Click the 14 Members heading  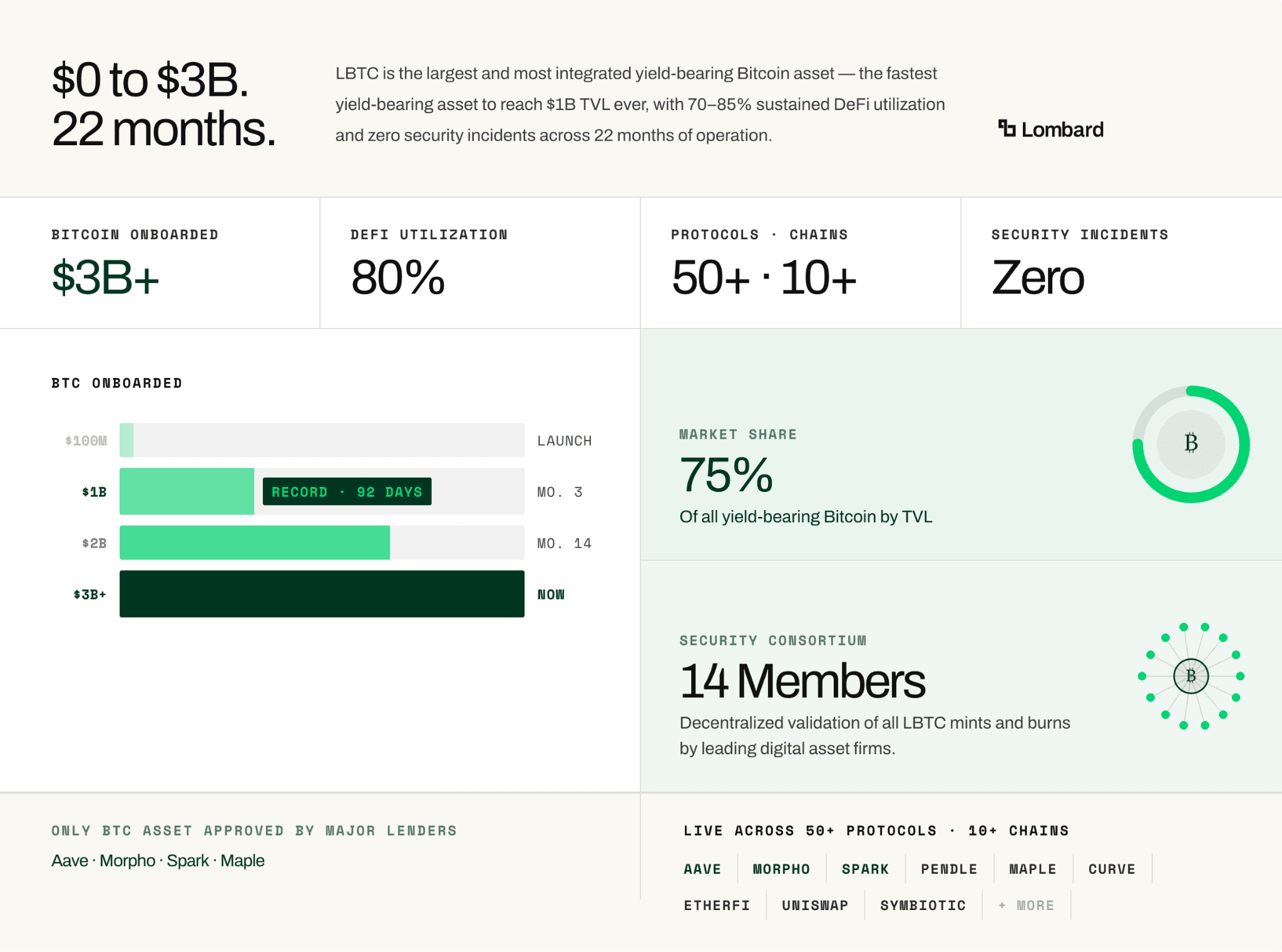click(803, 681)
